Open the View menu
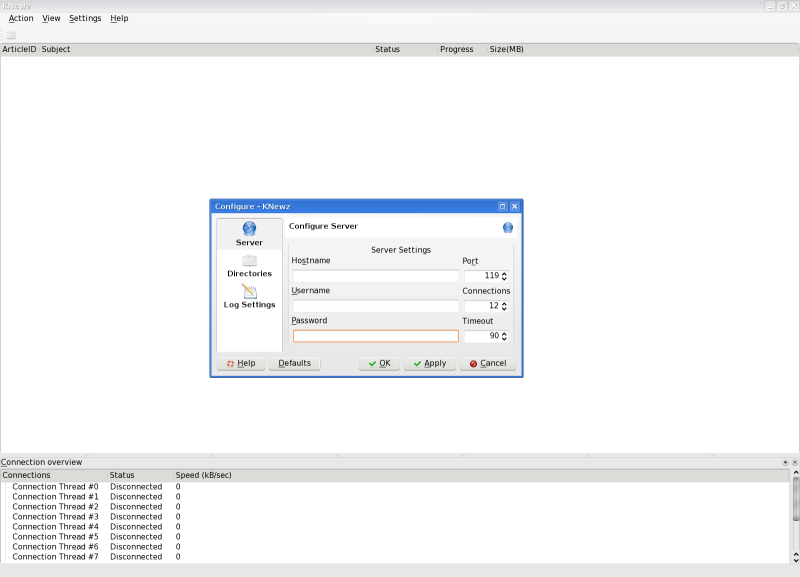800x577 pixels. 51,18
